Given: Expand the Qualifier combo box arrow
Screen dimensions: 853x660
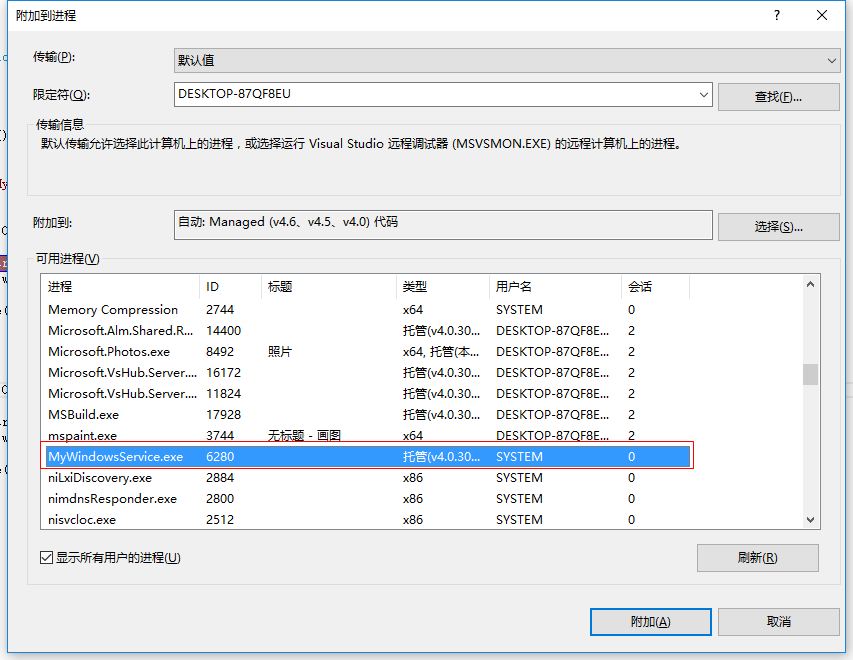Looking at the screenshot, I should tap(704, 95).
